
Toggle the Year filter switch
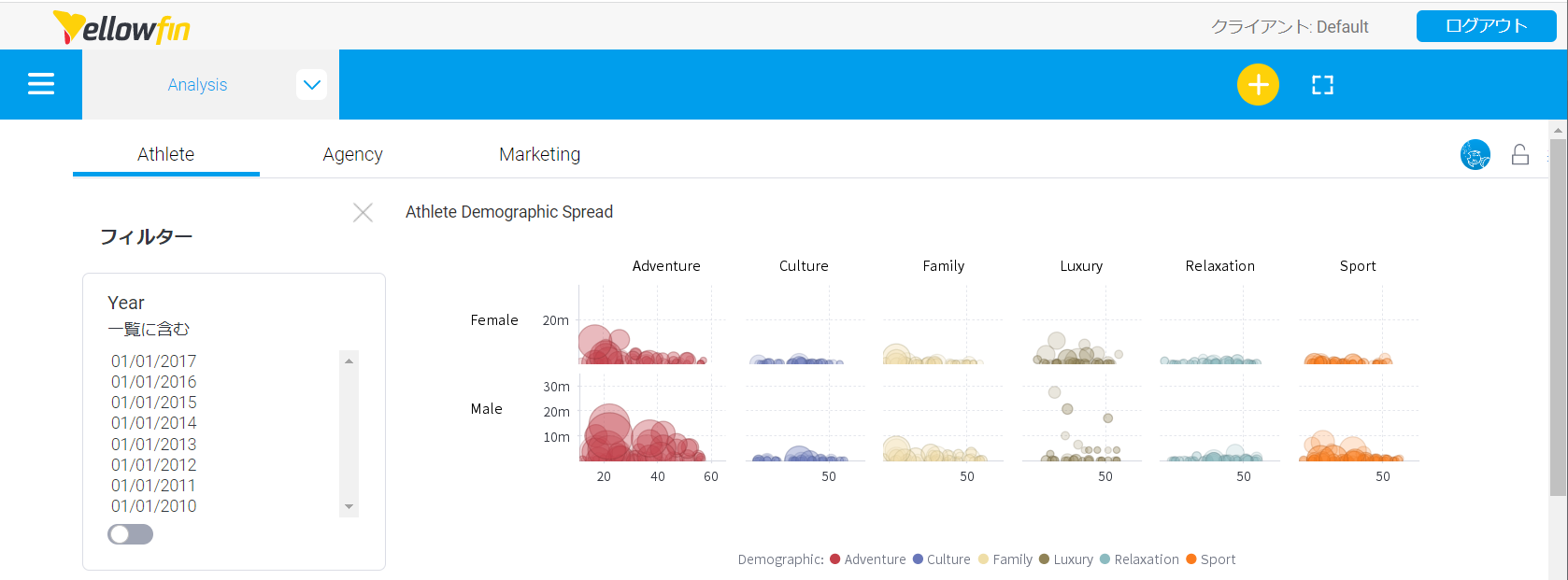click(130, 534)
